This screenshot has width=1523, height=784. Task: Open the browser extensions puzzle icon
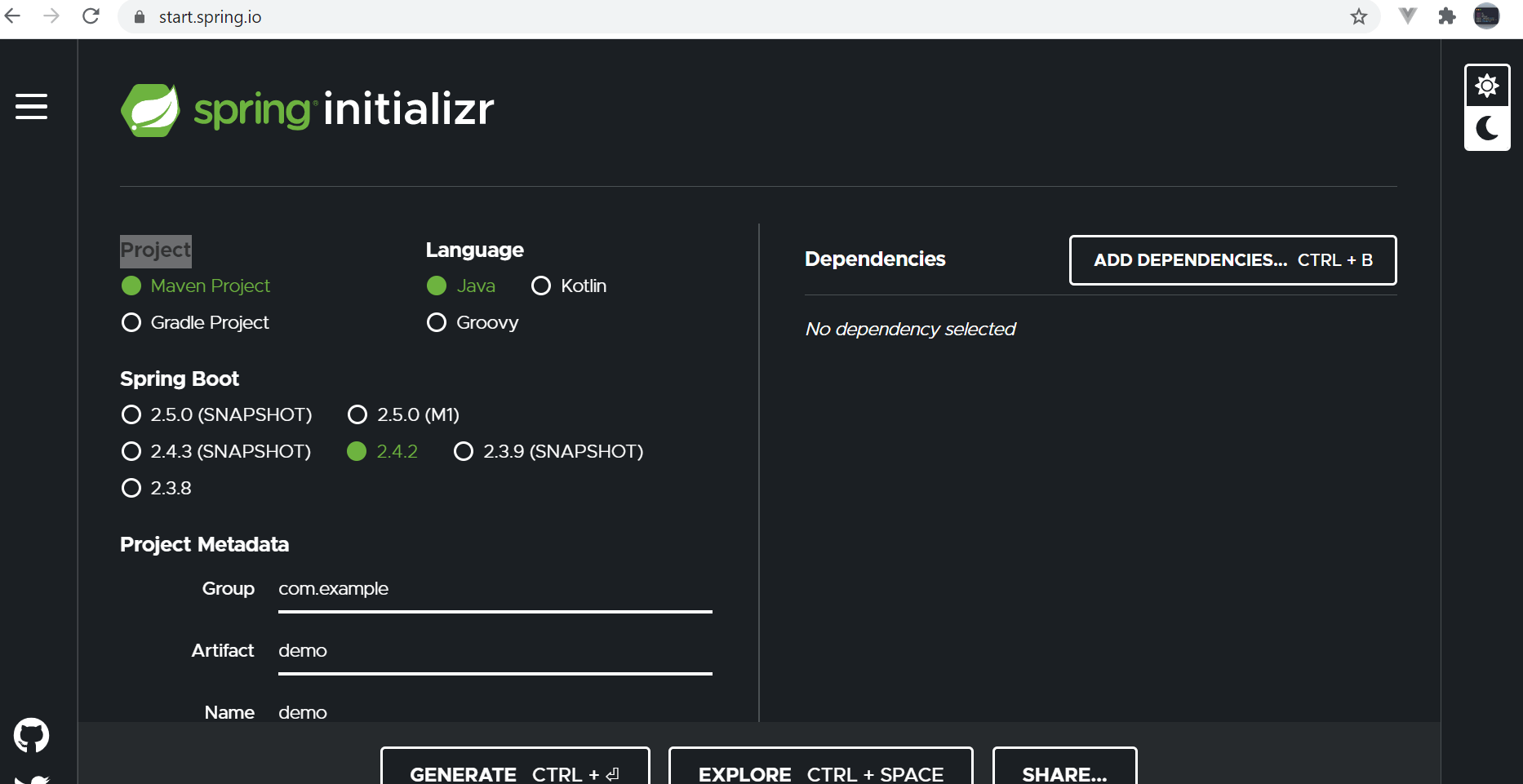click(x=1446, y=16)
